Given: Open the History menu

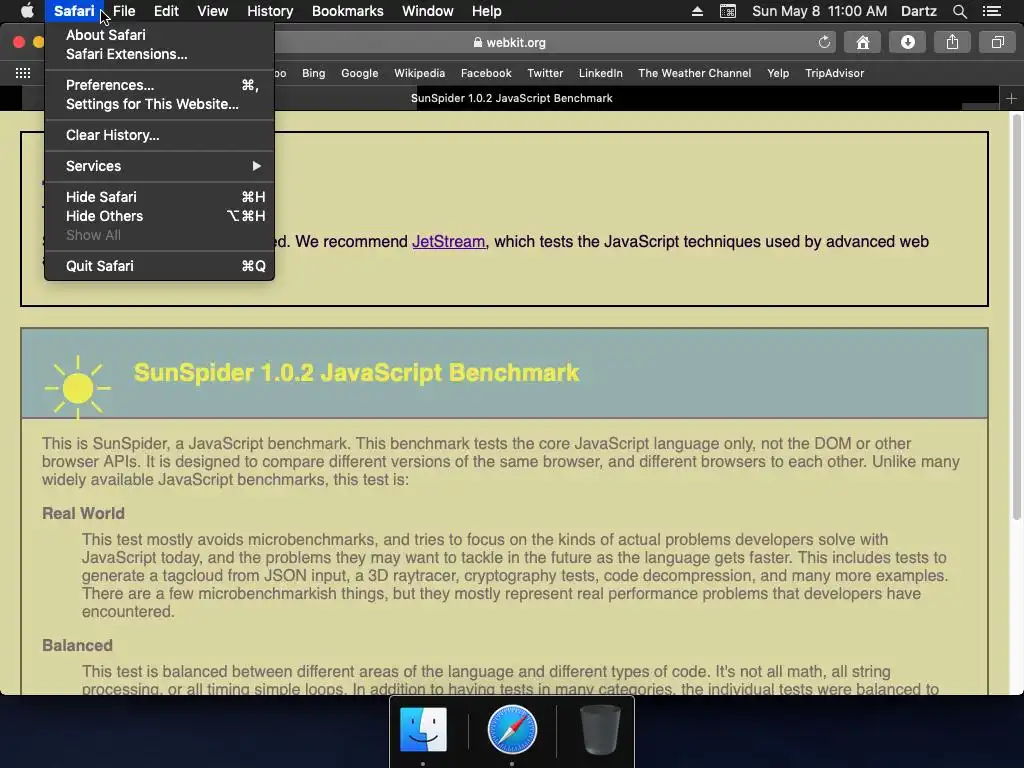Looking at the screenshot, I should click(270, 11).
